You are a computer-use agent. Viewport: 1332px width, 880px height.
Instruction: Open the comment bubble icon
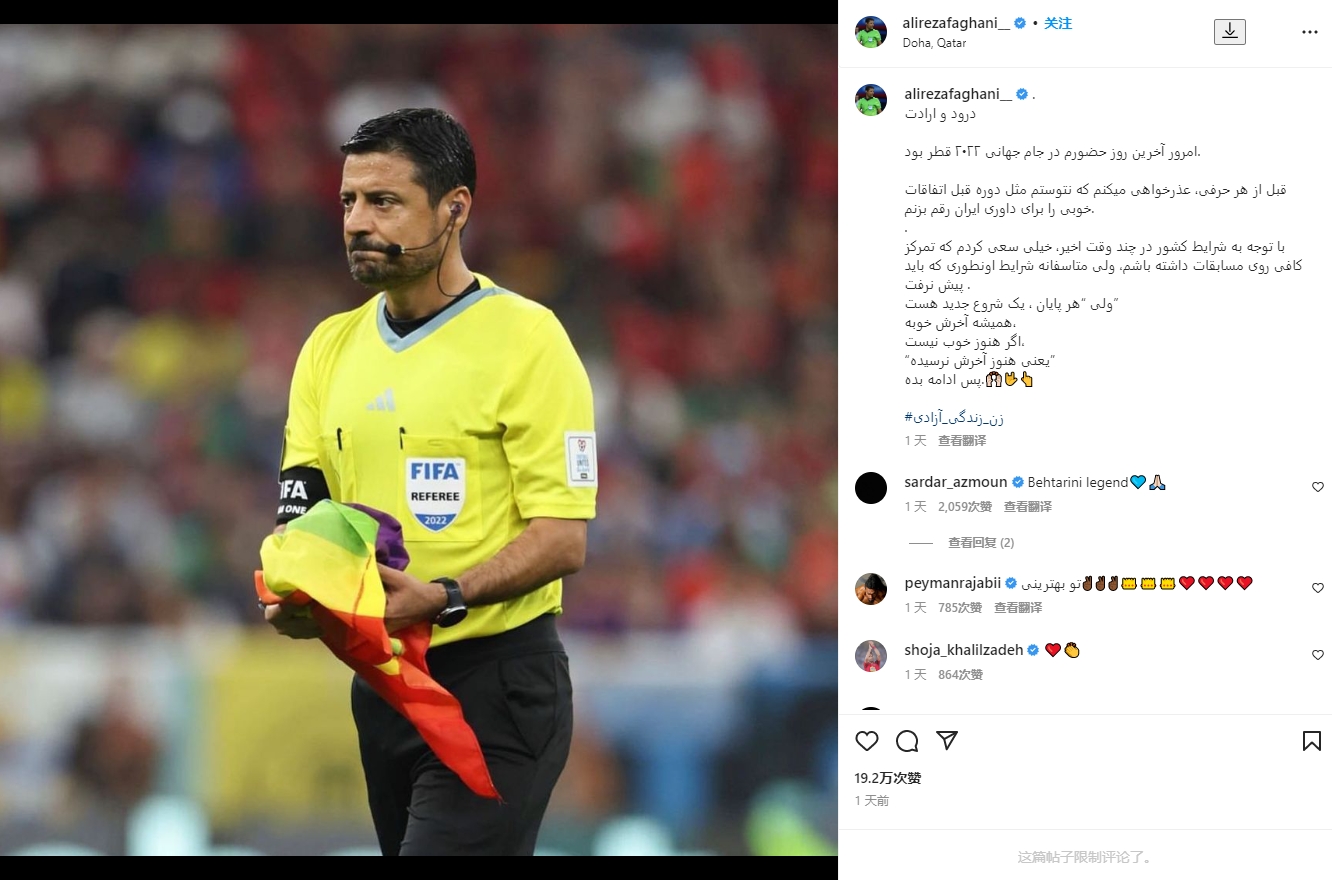pos(907,741)
